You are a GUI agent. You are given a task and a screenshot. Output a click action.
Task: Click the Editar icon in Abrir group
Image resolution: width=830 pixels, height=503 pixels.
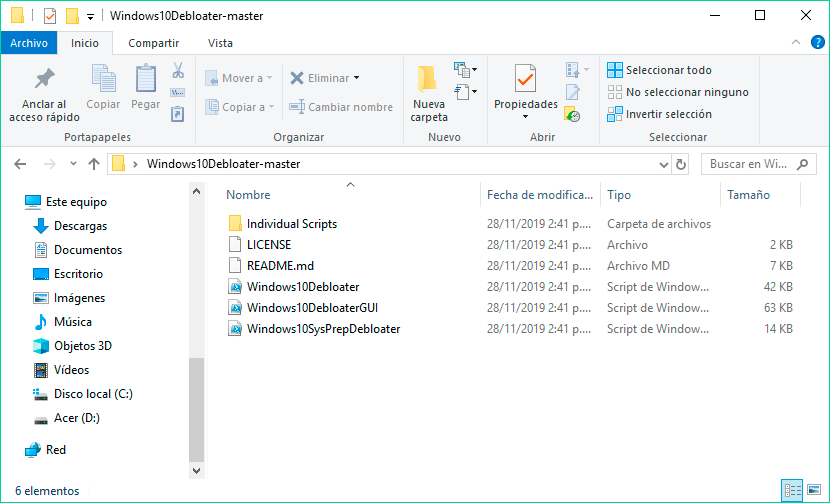572,92
